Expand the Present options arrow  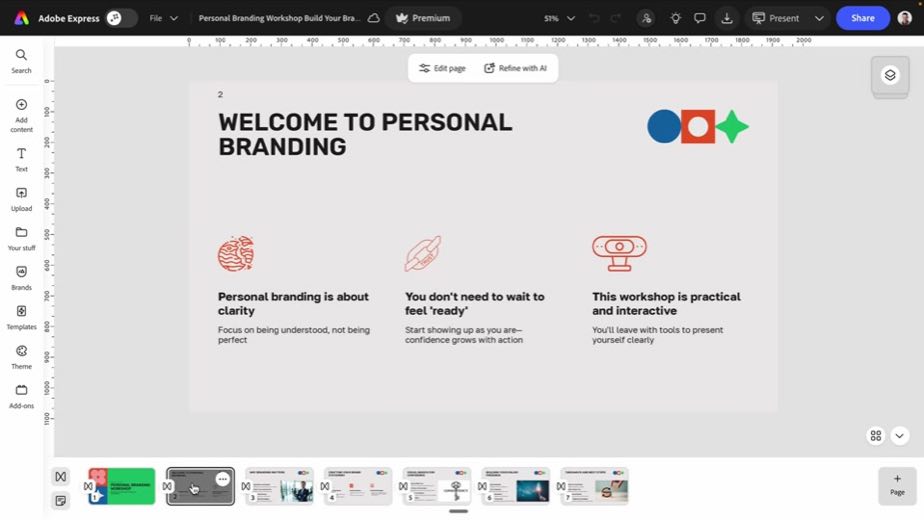coord(819,18)
